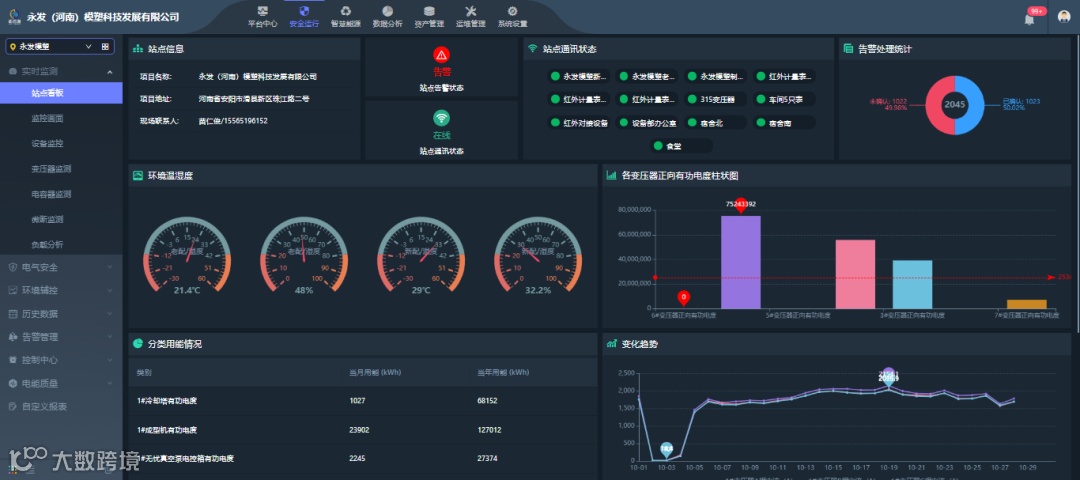
Task: Switch to 安全运行 top navigation tab
Action: coord(304,17)
